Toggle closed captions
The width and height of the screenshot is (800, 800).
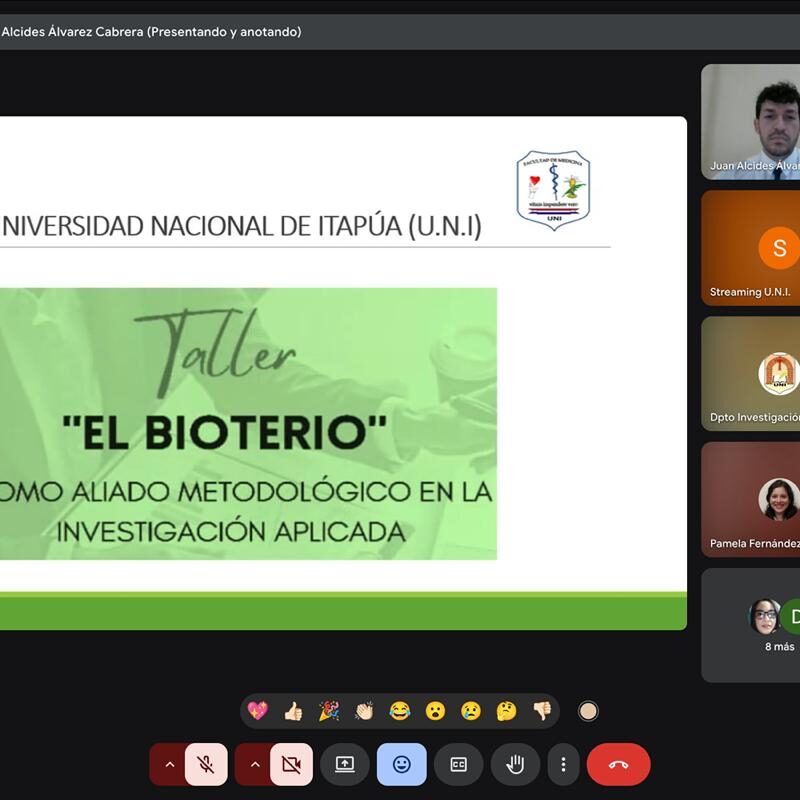[x=459, y=765]
